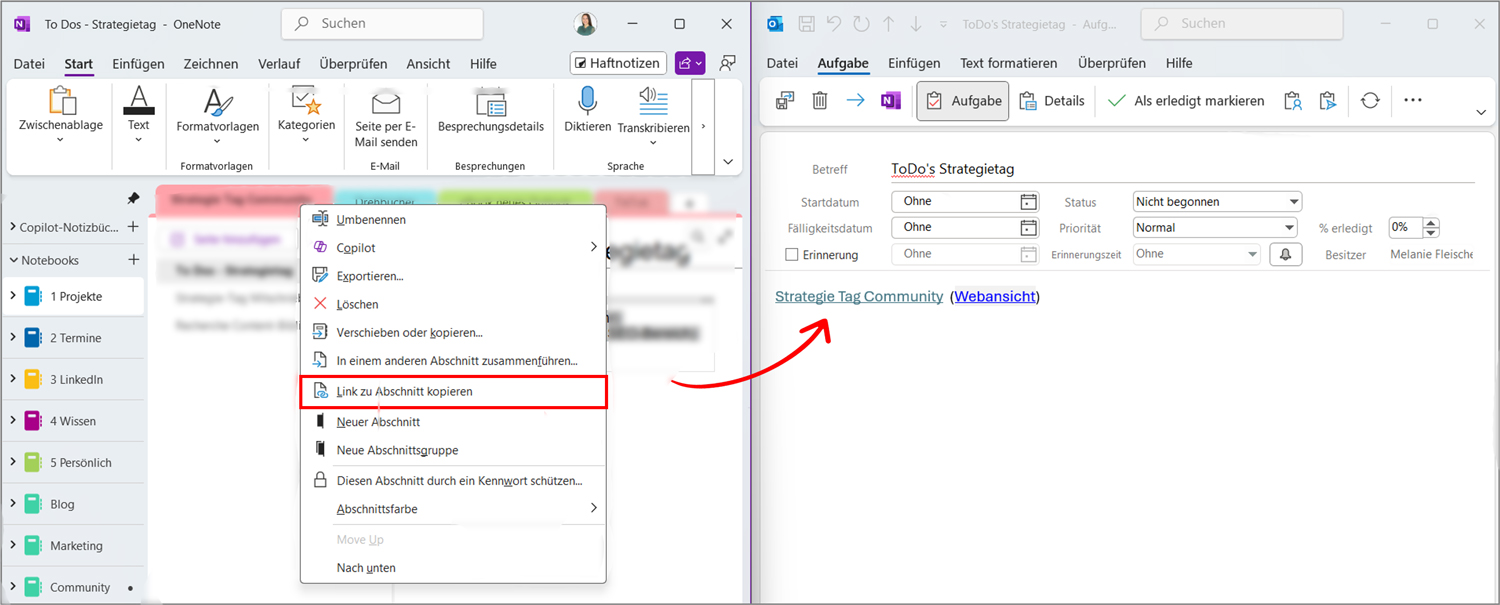The height and width of the screenshot is (605, 1500).
Task: Click the delete trash icon in Outlook toolbar
Action: click(819, 100)
